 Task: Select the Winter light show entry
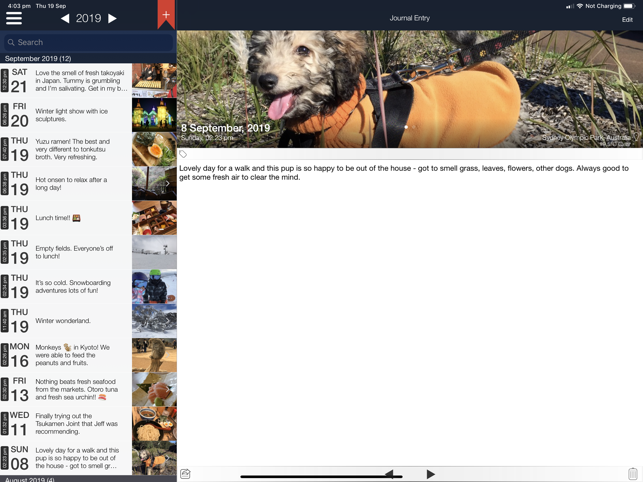pyautogui.click(x=88, y=115)
